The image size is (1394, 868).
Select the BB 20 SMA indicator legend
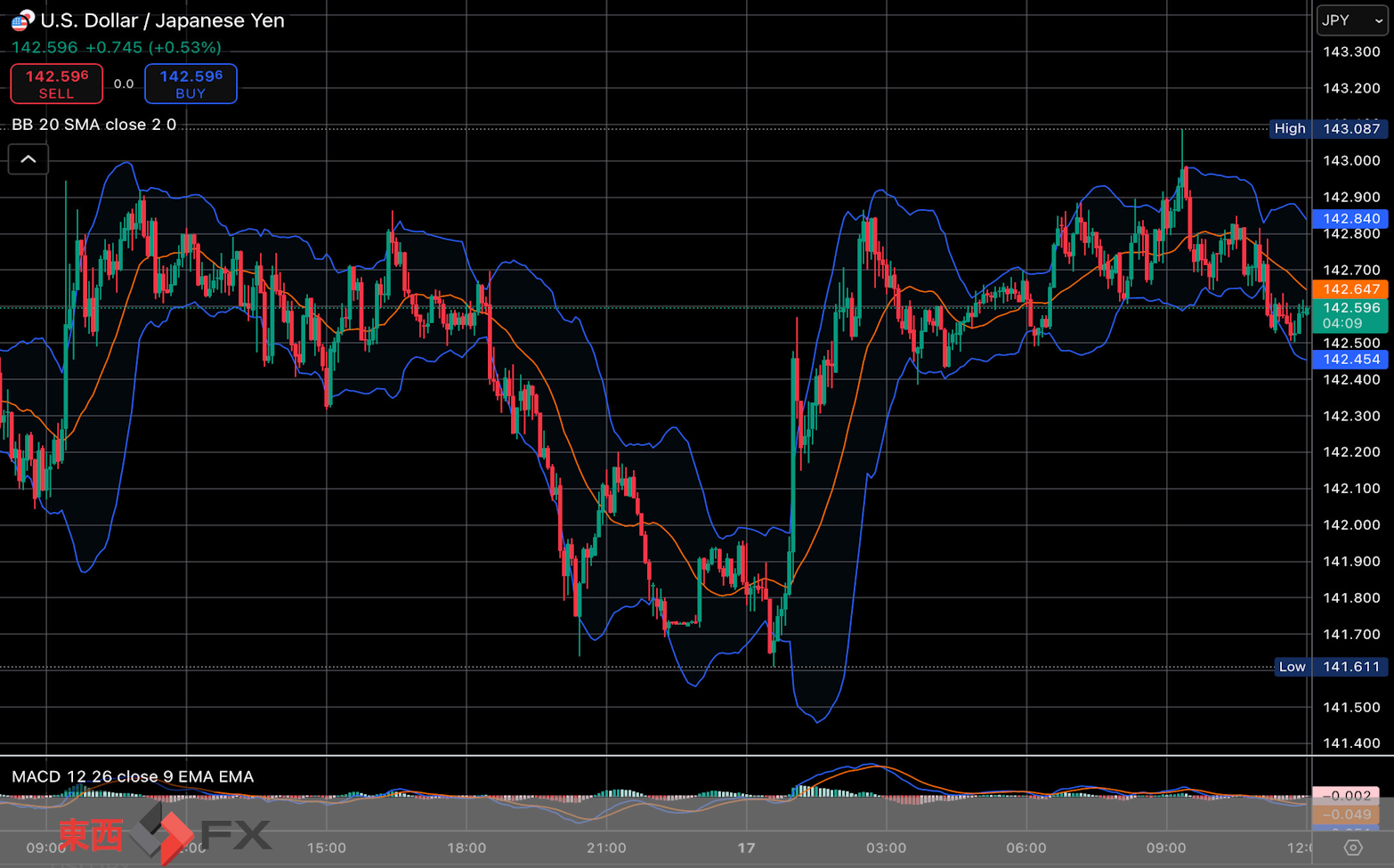pyautogui.click(x=93, y=125)
